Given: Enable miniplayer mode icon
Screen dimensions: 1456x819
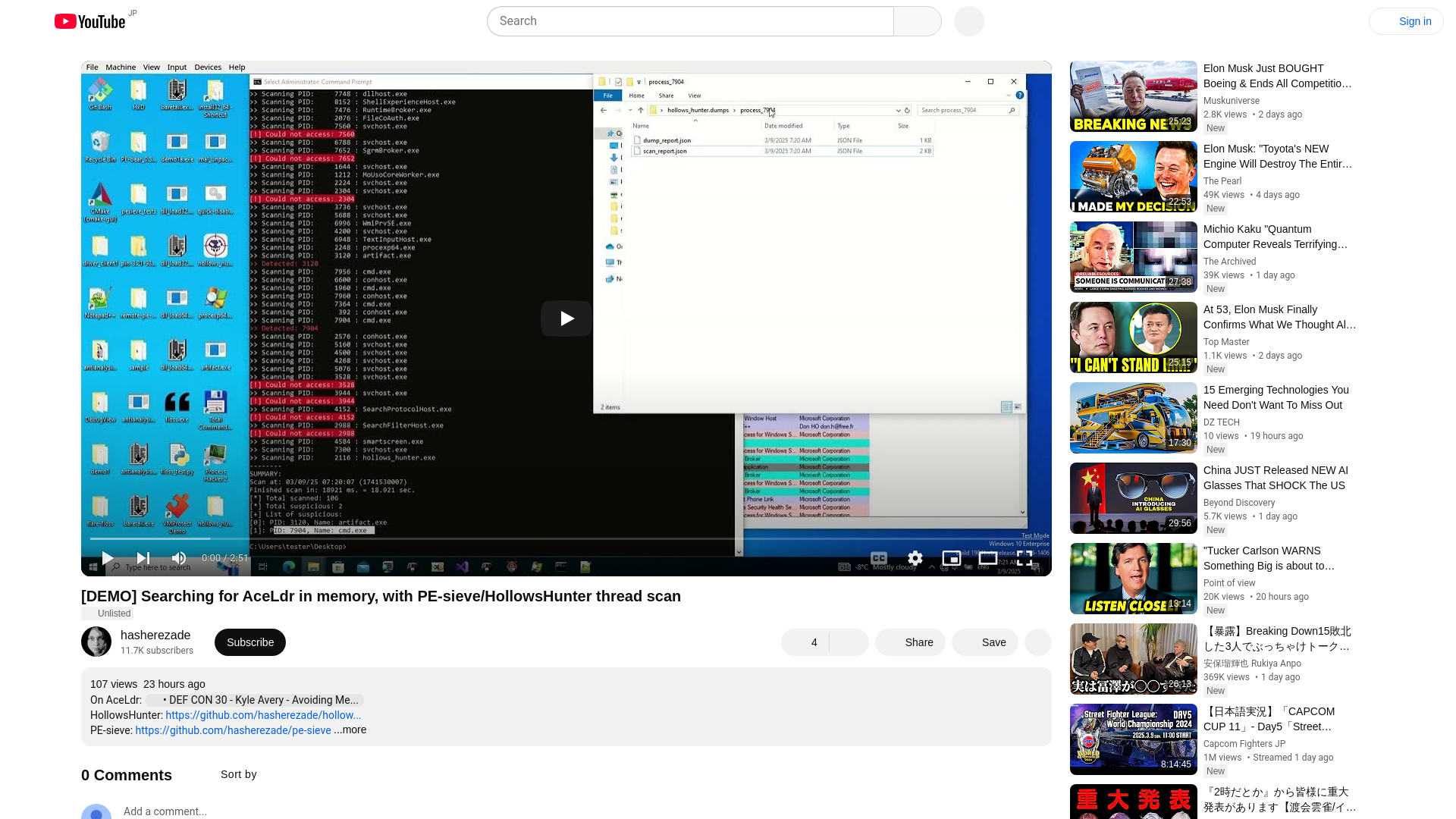Looking at the screenshot, I should click(951, 559).
